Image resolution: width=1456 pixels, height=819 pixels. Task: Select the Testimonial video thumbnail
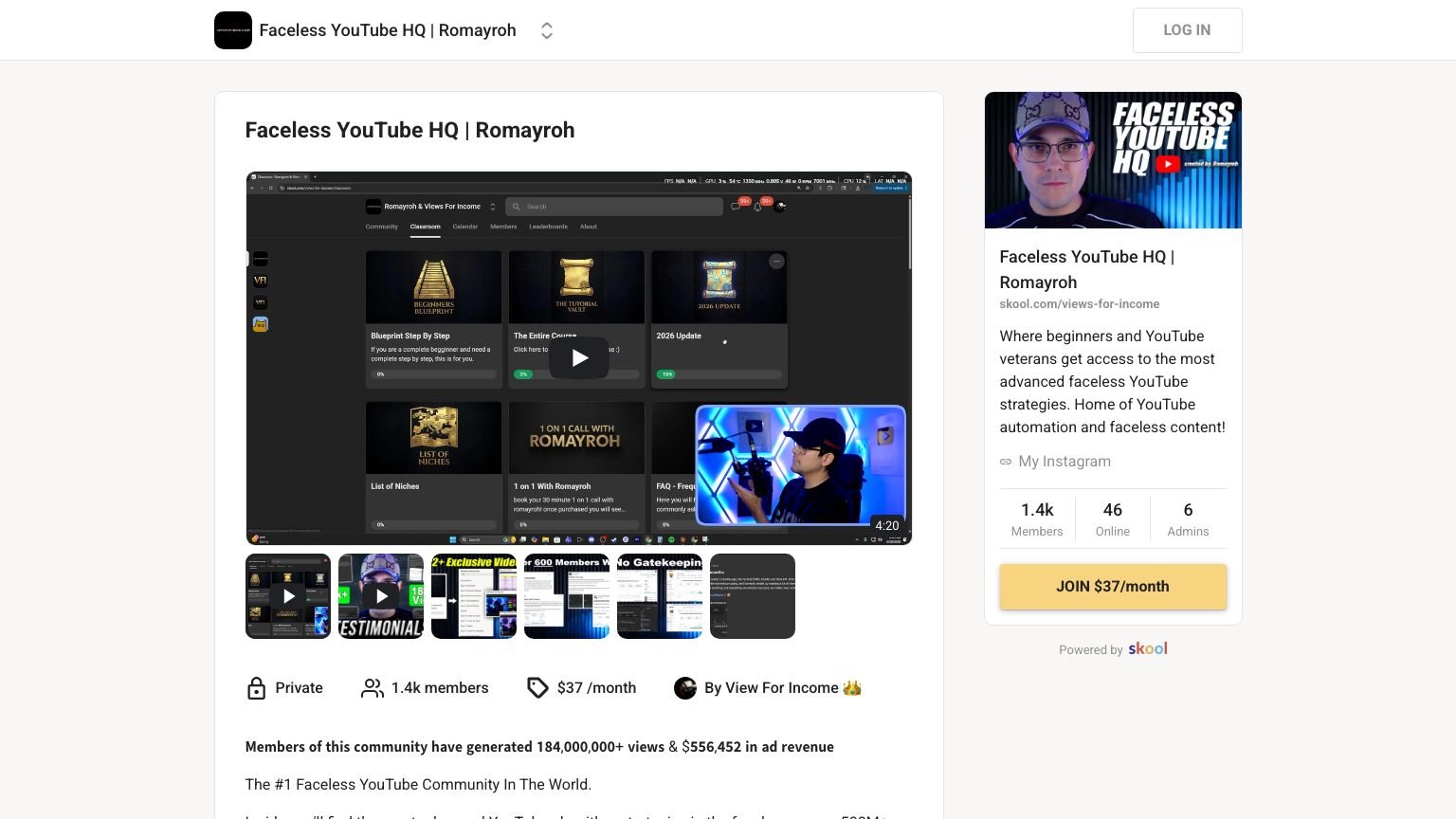click(381, 596)
